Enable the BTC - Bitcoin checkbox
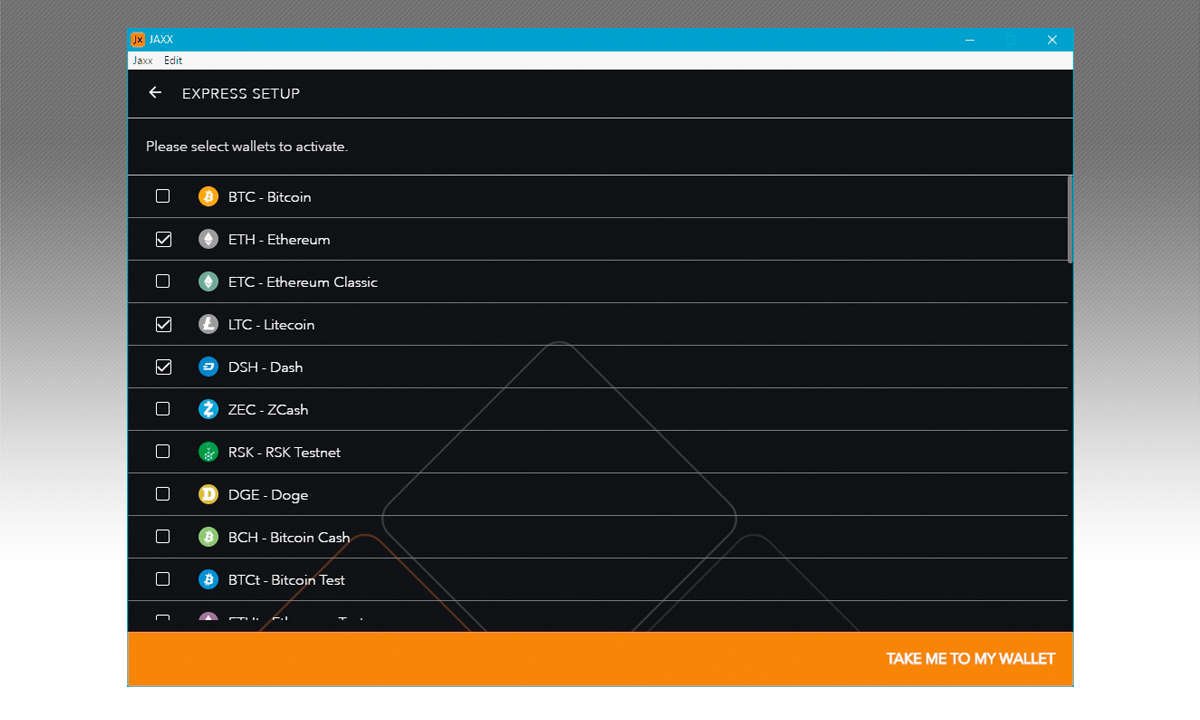Screen dimensions: 1200x720 coord(163,197)
